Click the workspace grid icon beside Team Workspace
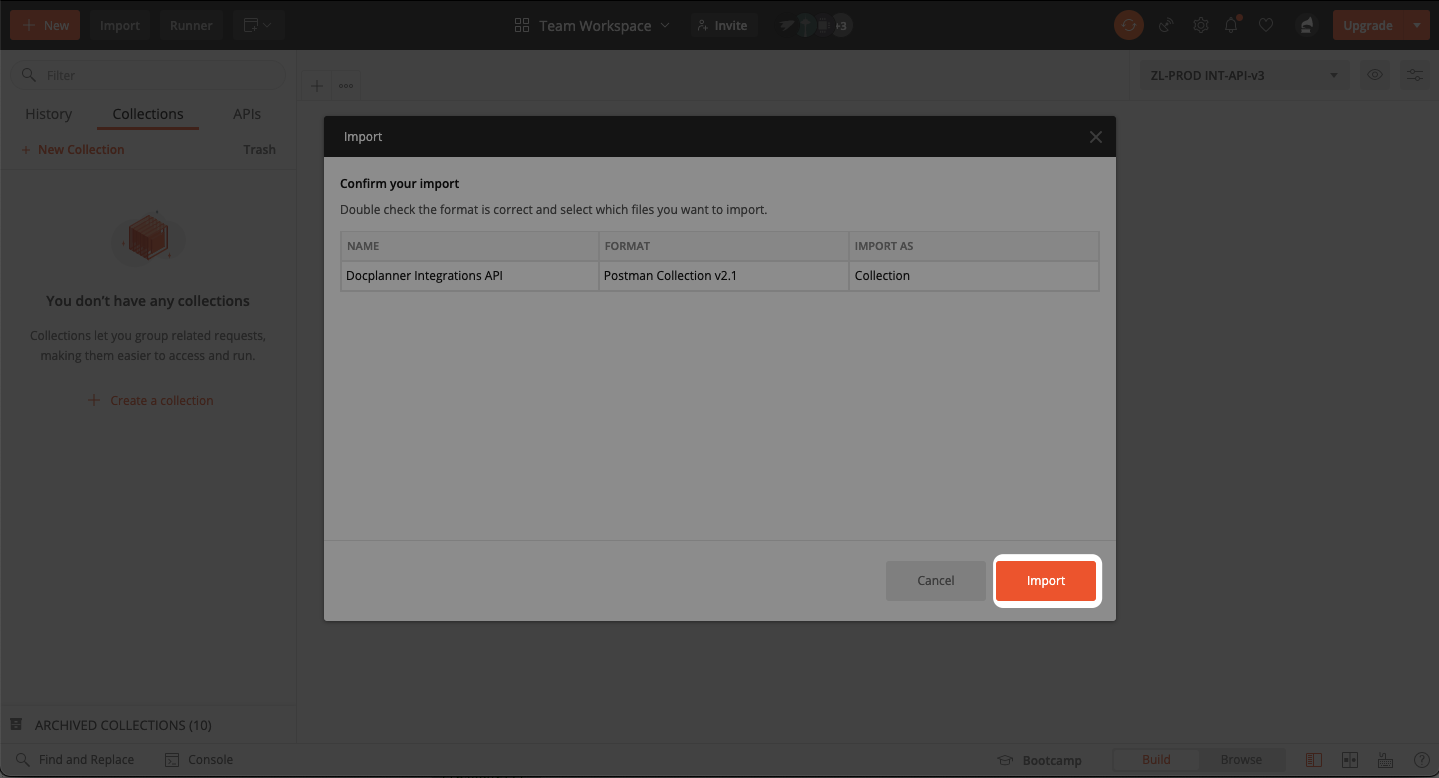This screenshot has width=1439, height=778. [x=522, y=25]
